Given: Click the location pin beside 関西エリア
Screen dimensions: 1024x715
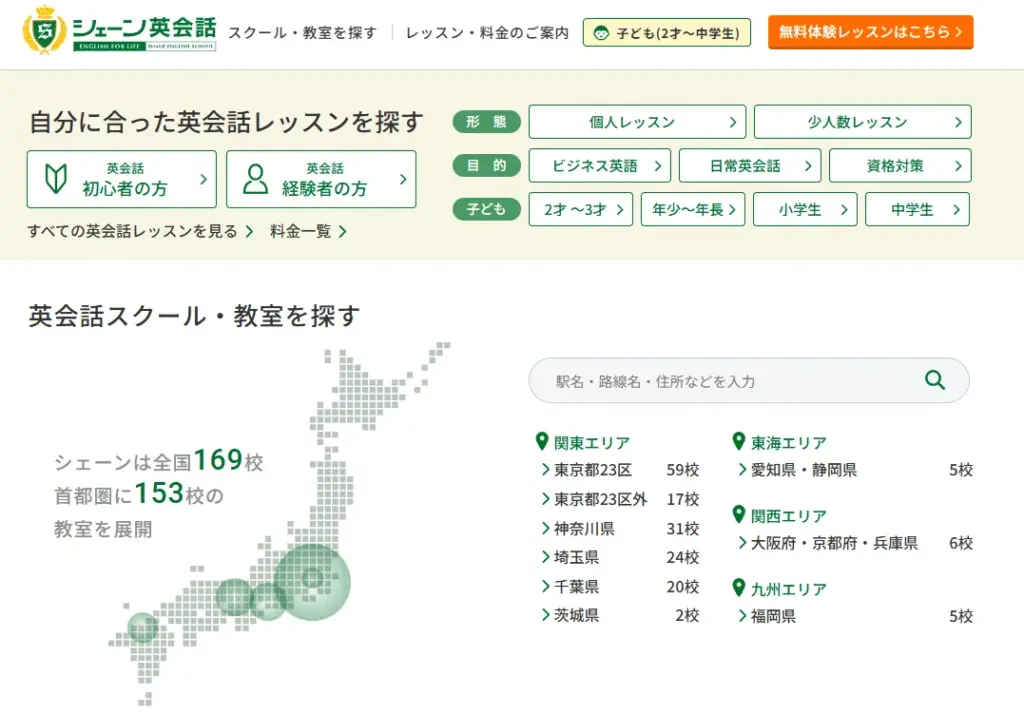Looking at the screenshot, I should (x=740, y=516).
